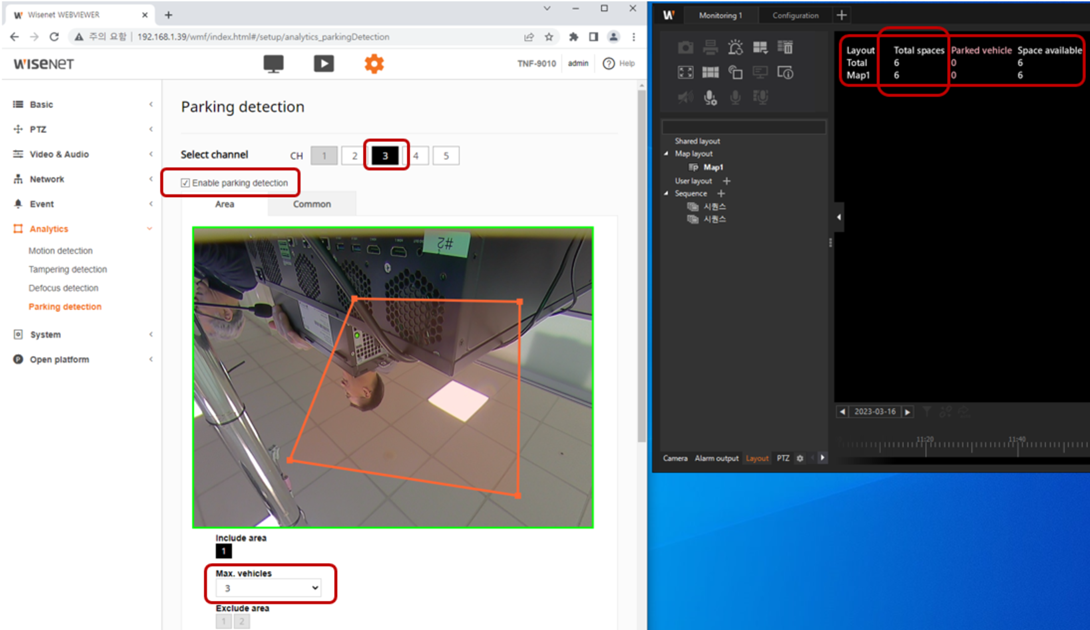Select channel 4
1090x630 pixels.
416,156
